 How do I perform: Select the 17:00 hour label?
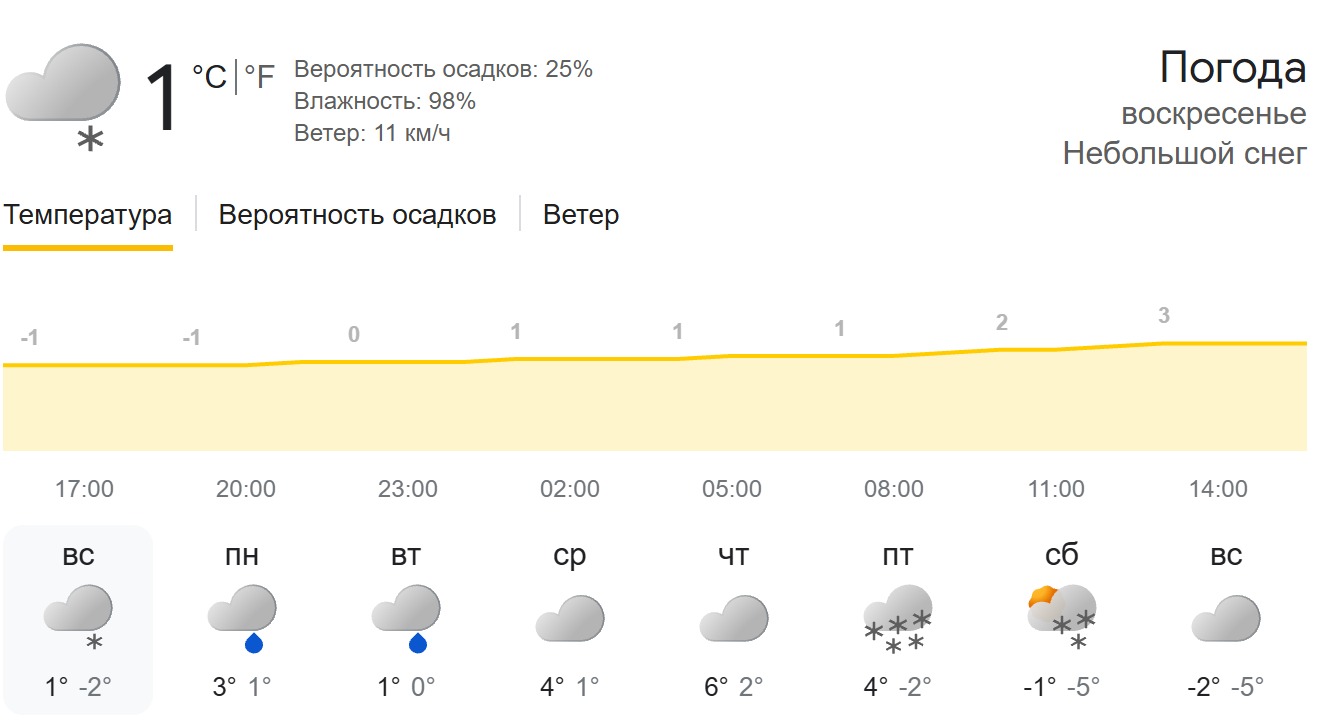(x=84, y=489)
